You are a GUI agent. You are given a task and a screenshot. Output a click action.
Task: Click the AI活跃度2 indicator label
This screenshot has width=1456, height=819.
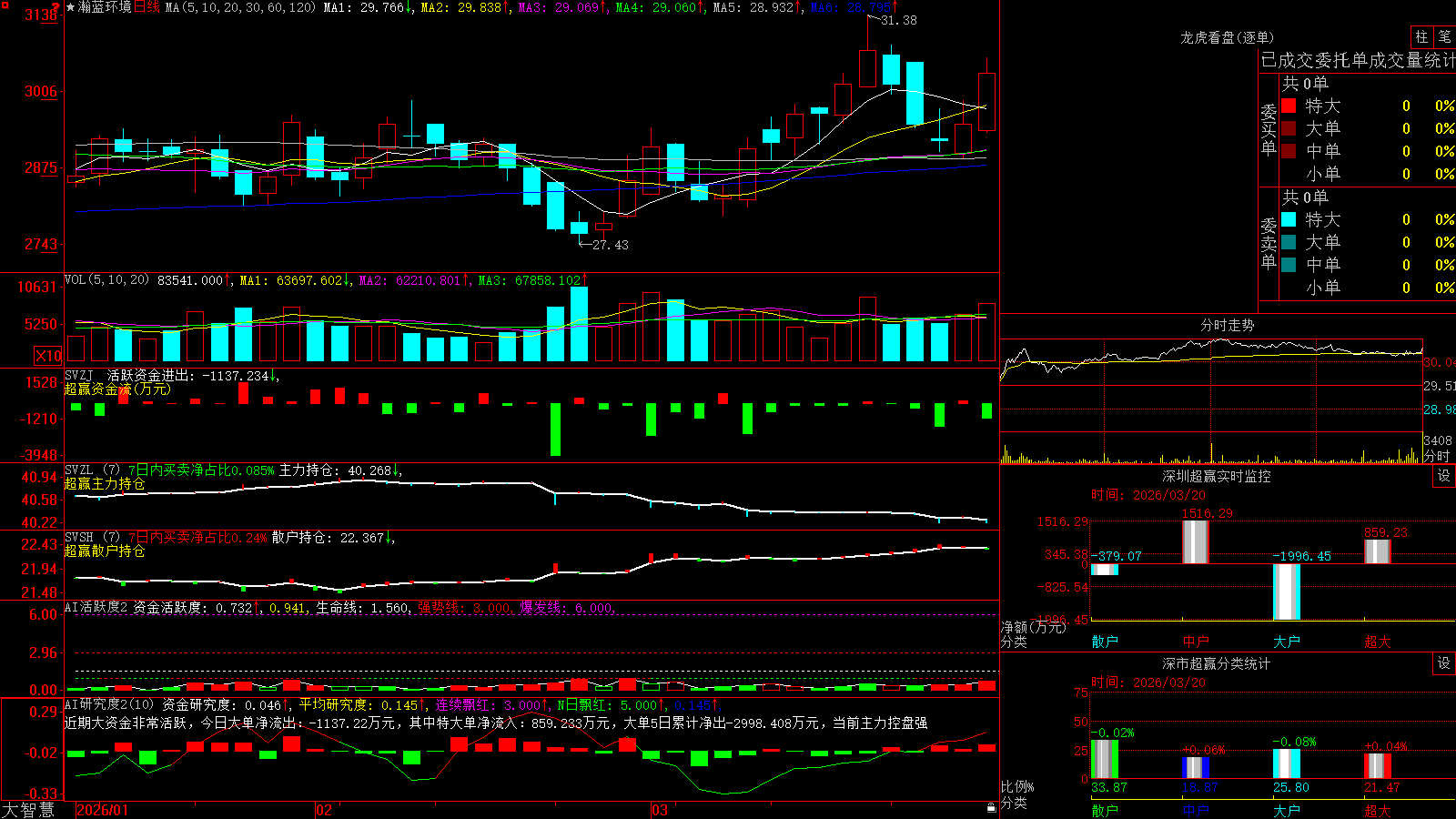pos(96,607)
